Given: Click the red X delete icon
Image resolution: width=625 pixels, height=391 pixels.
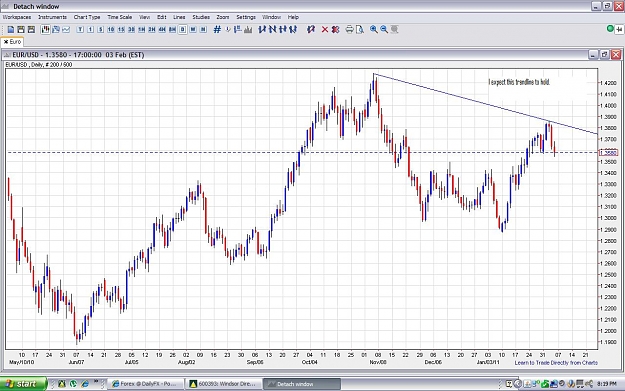Looking at the screenshot, I should point(325,29).
